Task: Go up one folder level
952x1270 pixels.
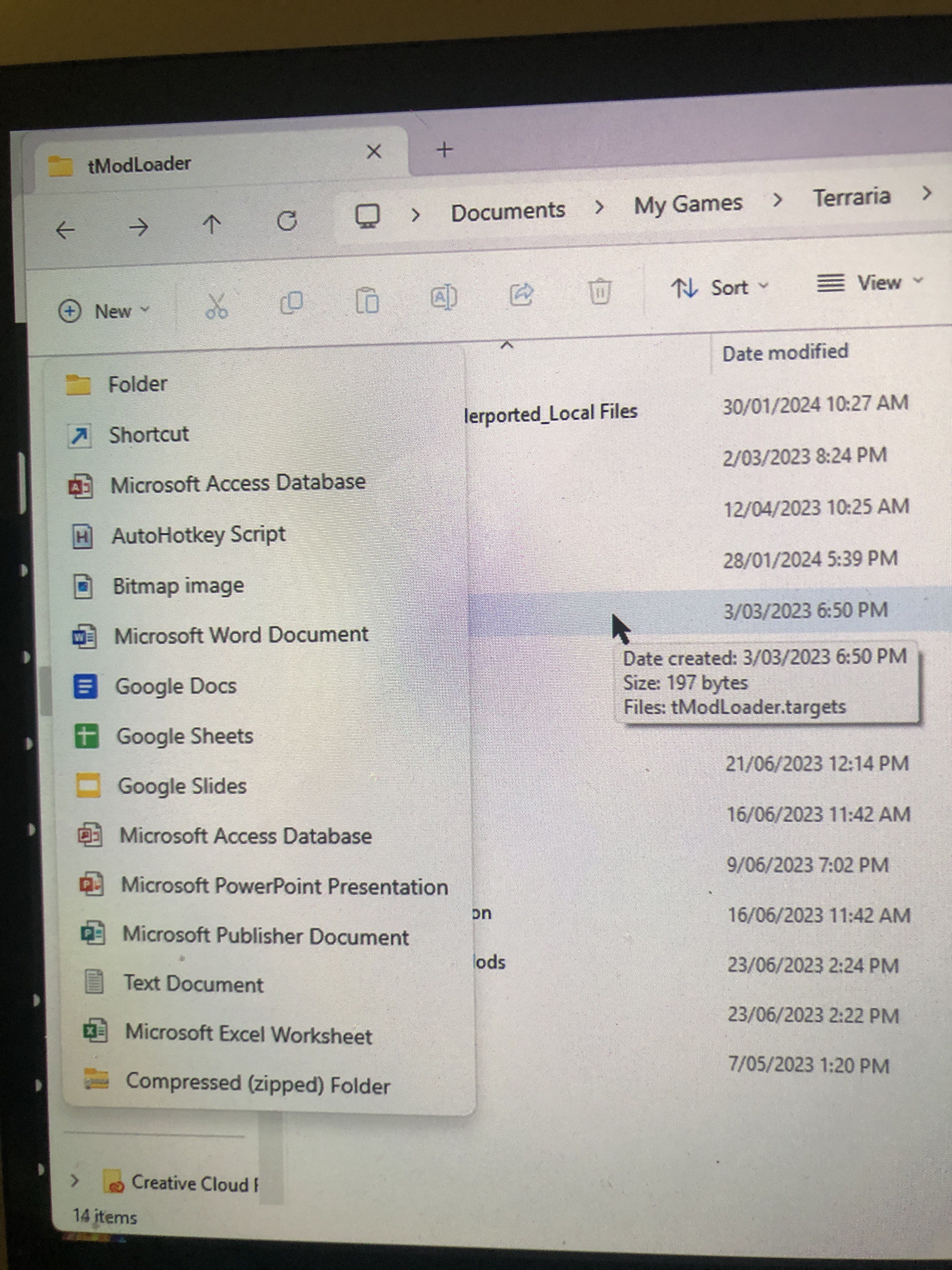Action: click(212, 225)
